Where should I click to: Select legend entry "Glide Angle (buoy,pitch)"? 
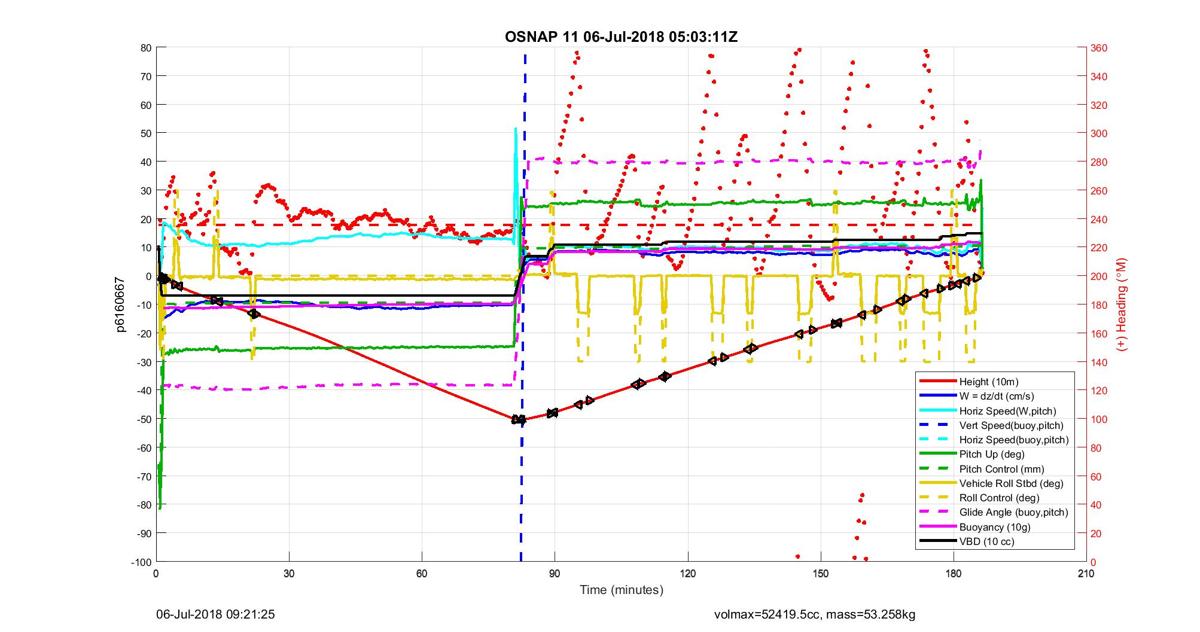1014,512
